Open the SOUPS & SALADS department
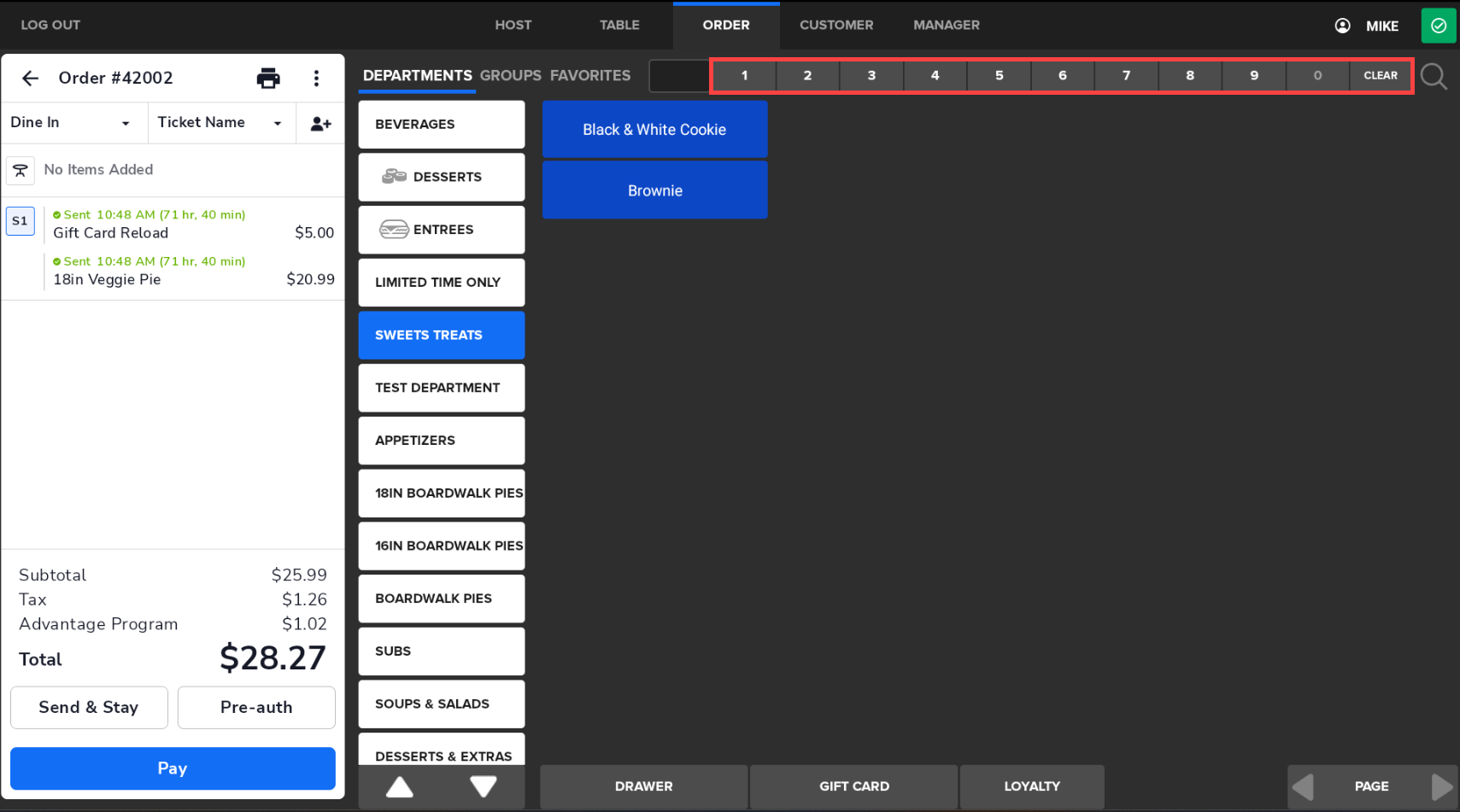Screen dimensions: 1460x812 [x=442, y=704]
